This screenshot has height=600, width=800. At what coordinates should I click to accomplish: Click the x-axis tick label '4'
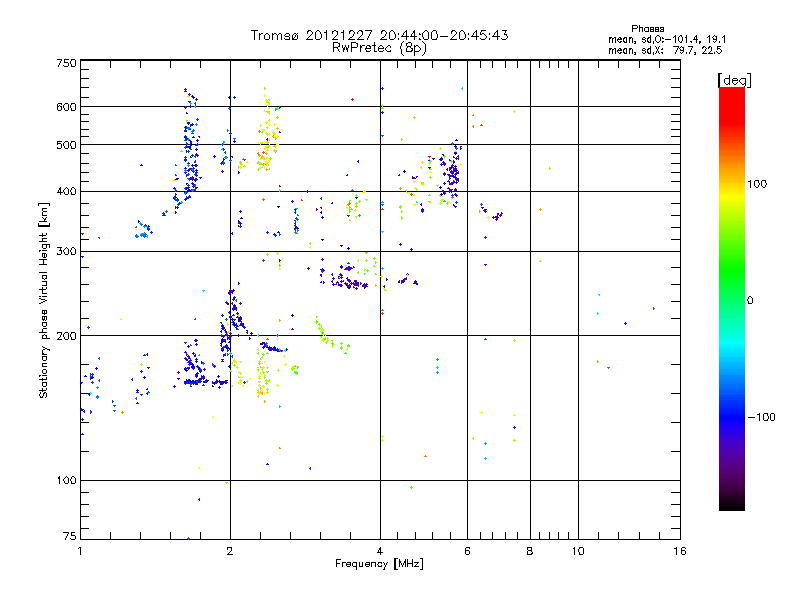[x=380, y=551]
